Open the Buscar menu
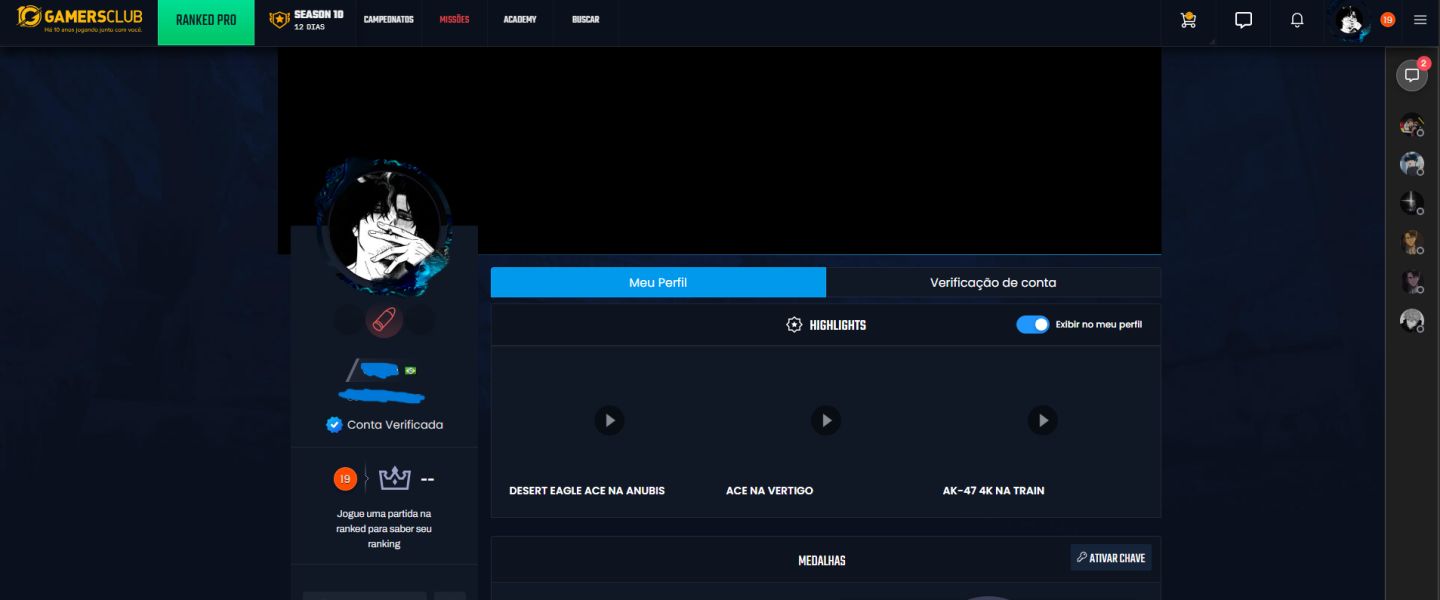Image resolution: width=1440 pixels, height=600 pixels. point(586,20)
